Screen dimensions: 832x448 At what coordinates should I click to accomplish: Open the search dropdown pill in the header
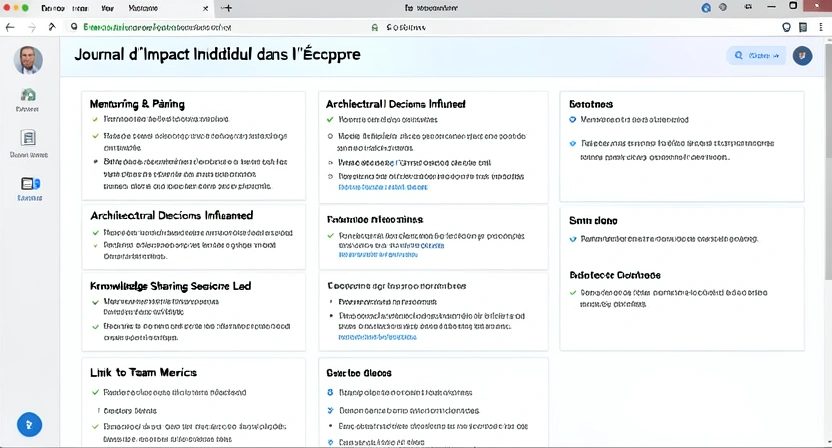[756, 55]
